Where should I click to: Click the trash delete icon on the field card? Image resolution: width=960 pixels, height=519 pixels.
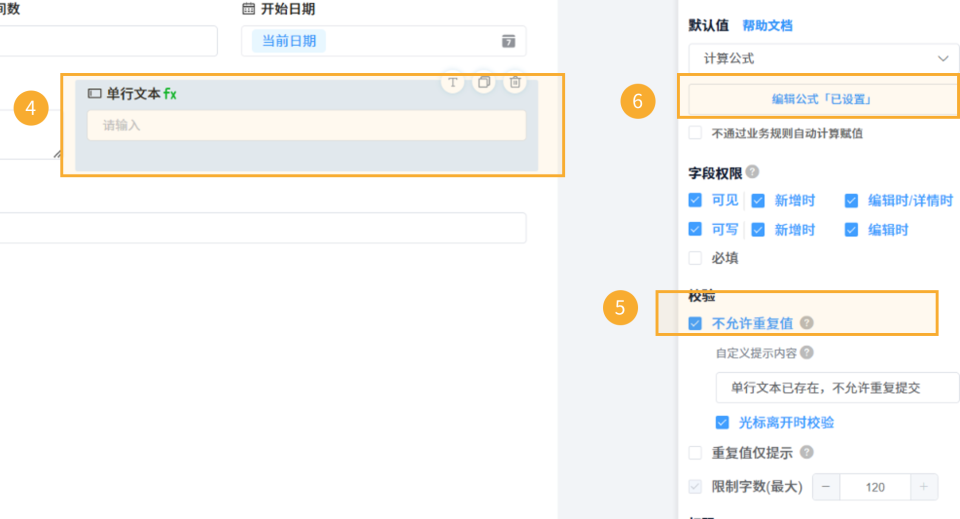coord(515,82)
